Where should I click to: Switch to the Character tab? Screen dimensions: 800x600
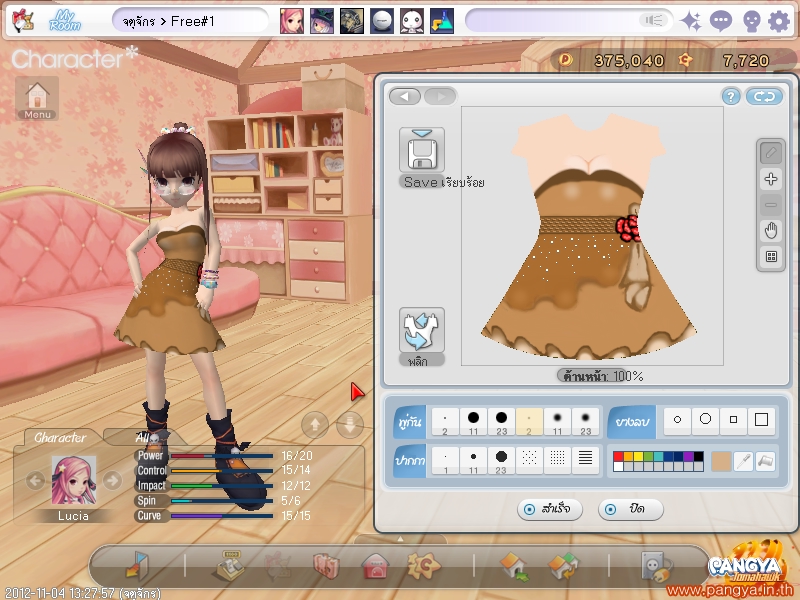tap(60, 437)
